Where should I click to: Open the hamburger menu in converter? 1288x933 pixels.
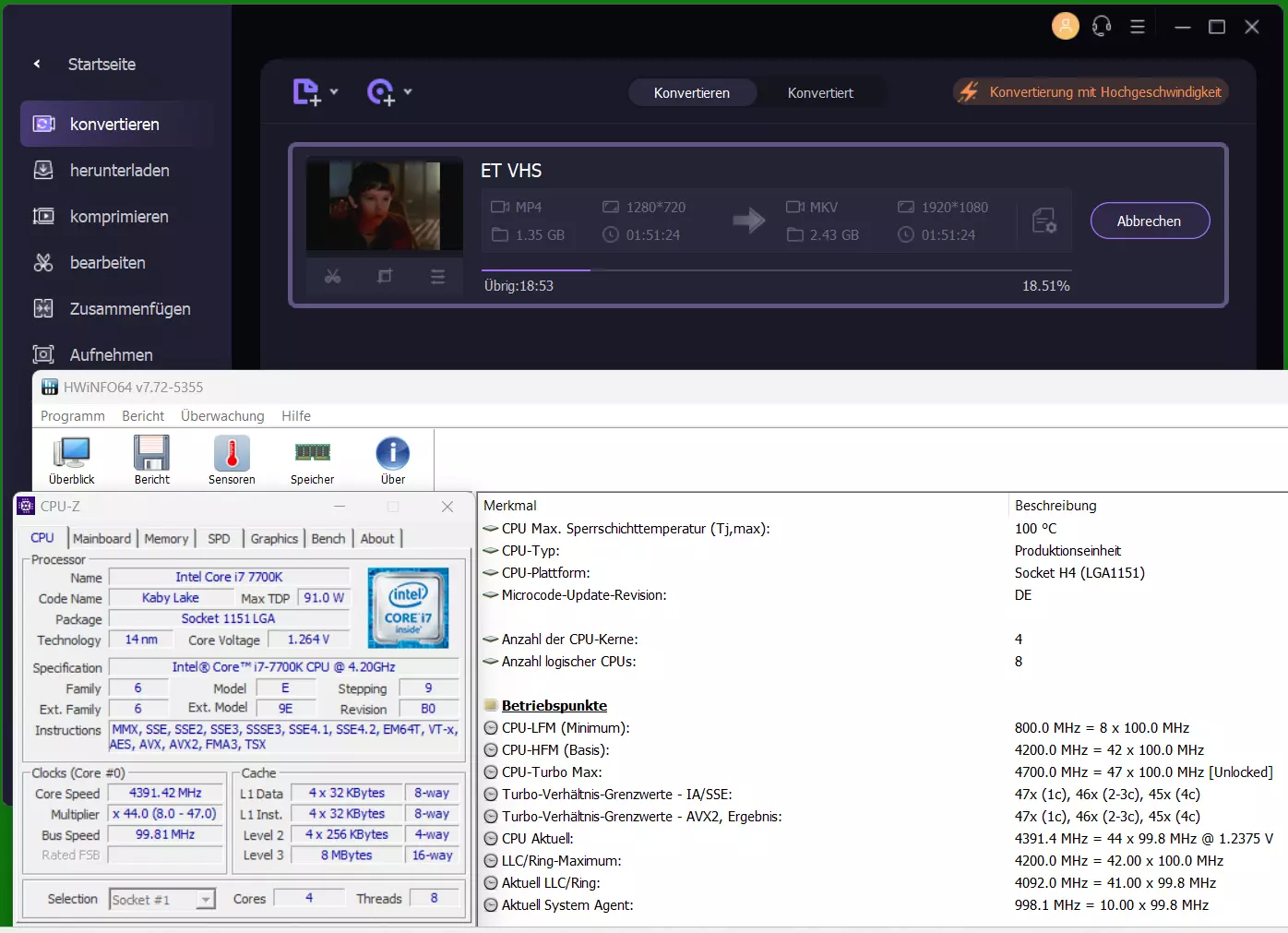(x=1138, y=27)
